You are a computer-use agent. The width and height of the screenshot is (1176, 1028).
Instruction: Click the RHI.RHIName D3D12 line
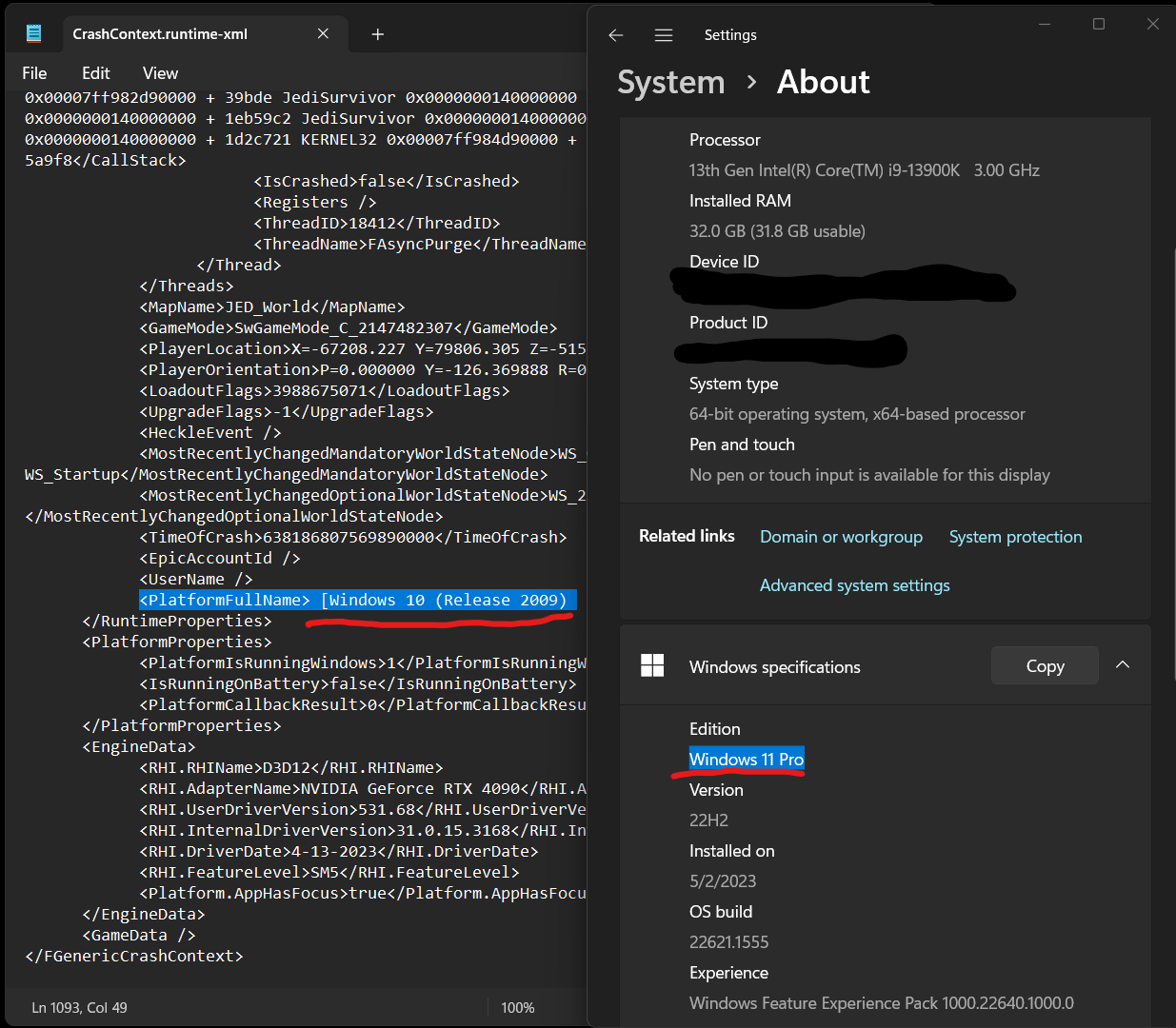(x=291, y=767)
